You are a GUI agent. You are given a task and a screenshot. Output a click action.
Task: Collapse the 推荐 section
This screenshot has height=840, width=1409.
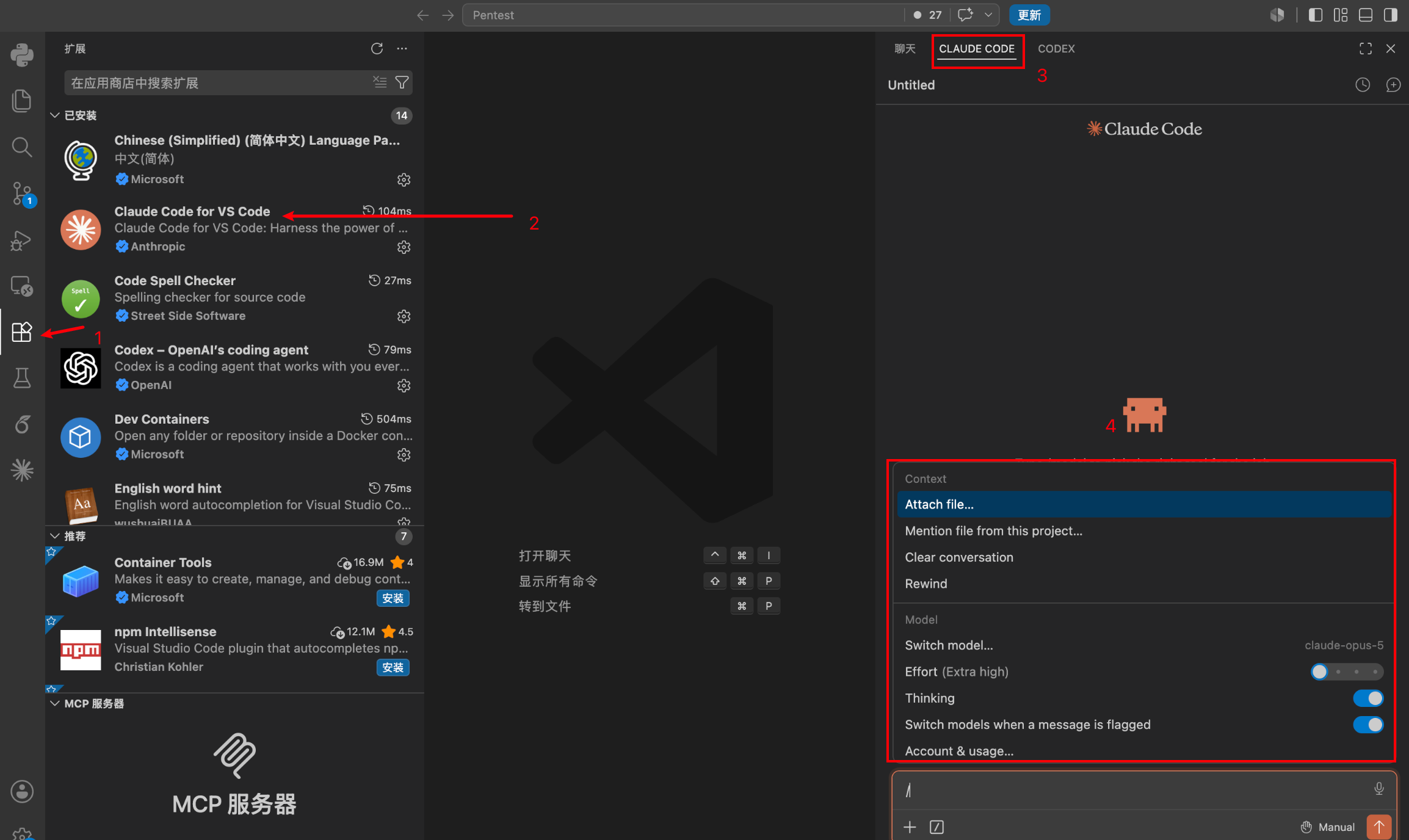55,536
